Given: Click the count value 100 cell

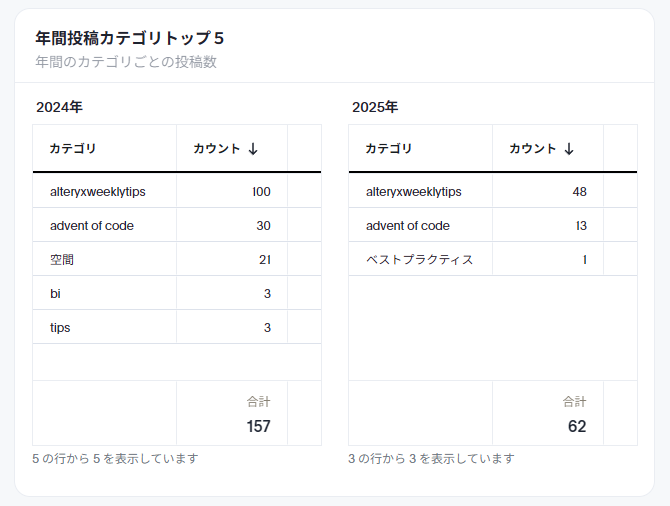Looking at the screenshot, I should (261, 191).
